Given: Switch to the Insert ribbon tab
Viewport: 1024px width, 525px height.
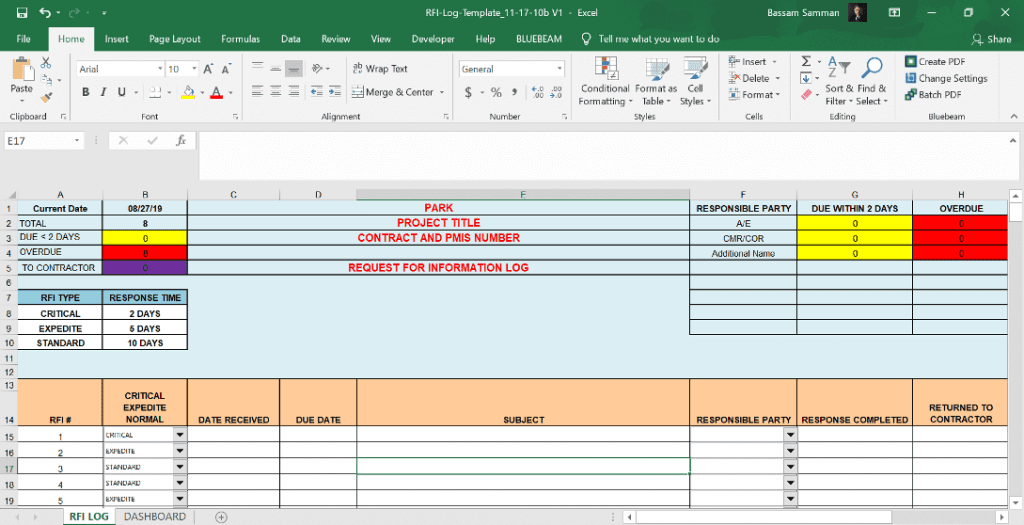Looking at the screenshot, I should pyautogui.click(x=117, y=39).
